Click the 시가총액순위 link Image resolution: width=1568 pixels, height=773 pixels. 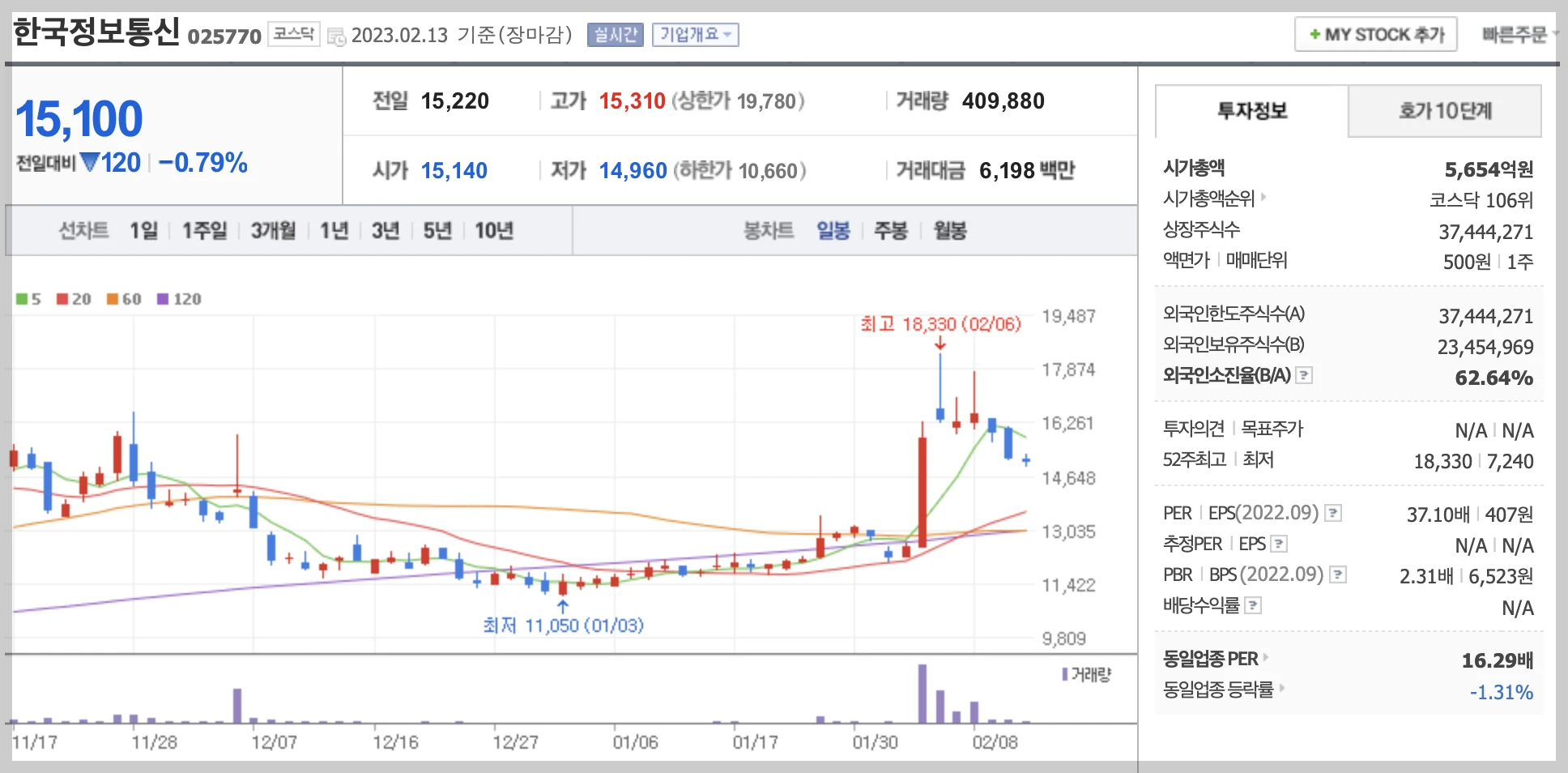(1208, 199)
